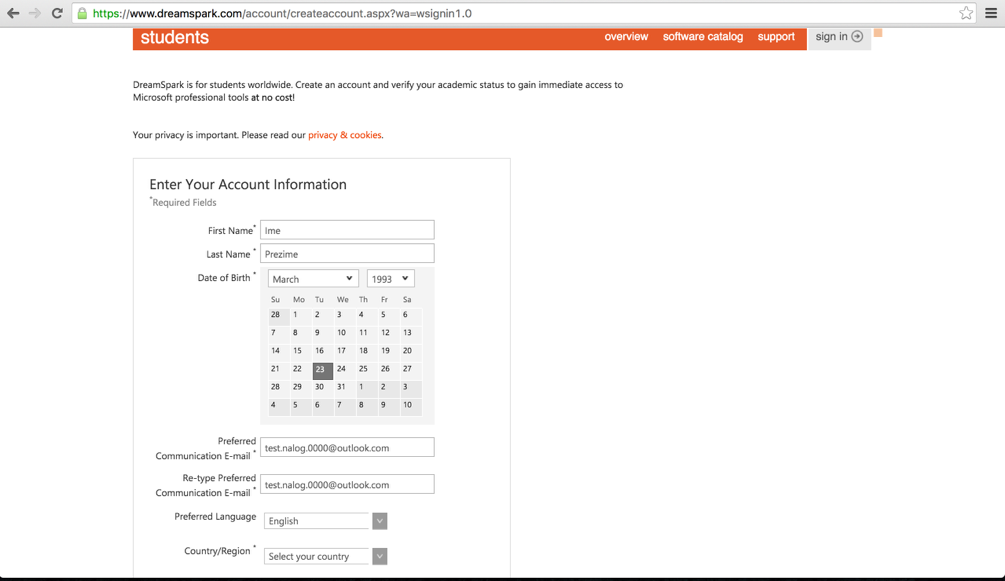The image size is (1005, 581).
Task: Select day 23 in the calendar
Action: (321, 369)
